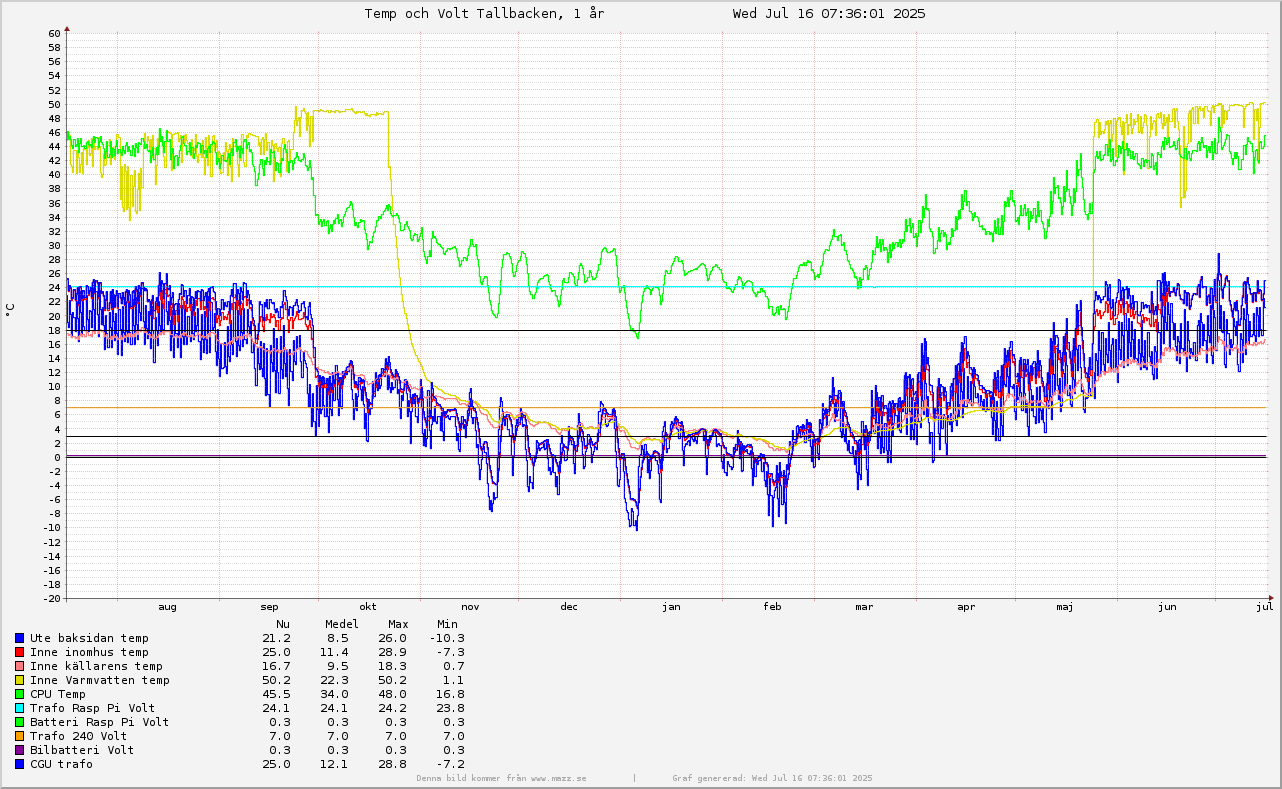This screenshot has width=1282, height=789.
Task: Click the blue swatch beside Ute baksidan temp
Action: coord(19,638)
